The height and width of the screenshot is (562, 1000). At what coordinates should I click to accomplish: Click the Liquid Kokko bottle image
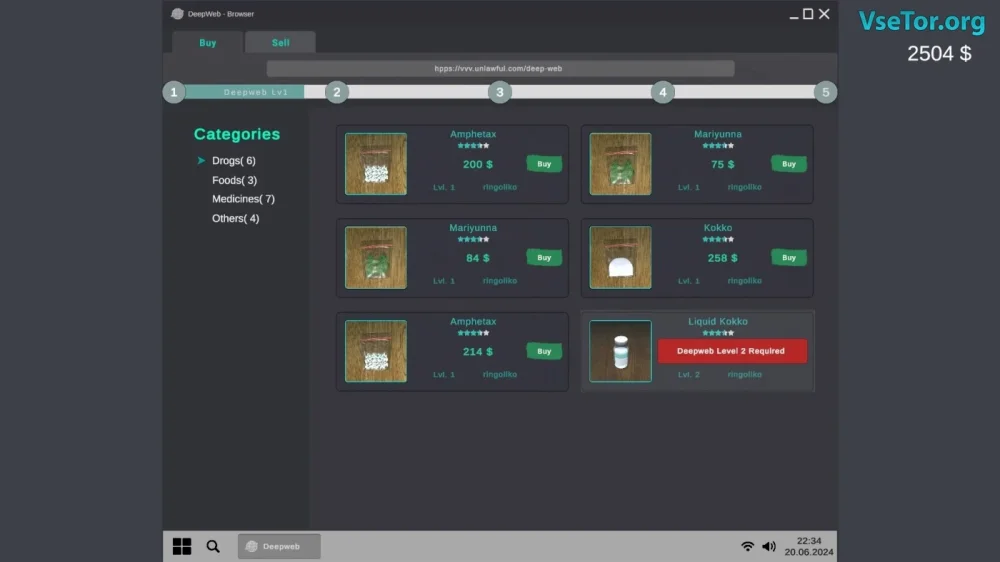pos(620,351)
